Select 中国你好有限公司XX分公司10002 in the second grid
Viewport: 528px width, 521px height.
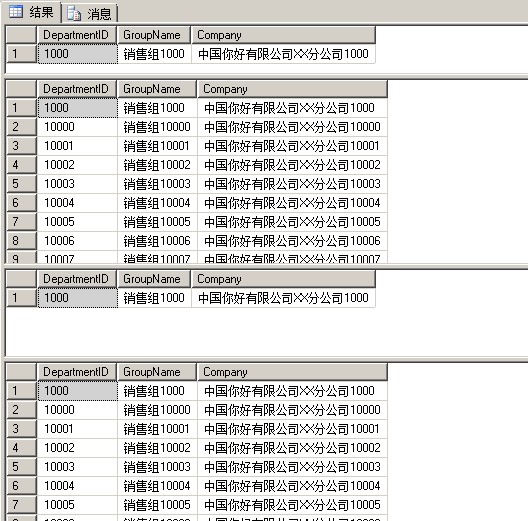[292, 165]
